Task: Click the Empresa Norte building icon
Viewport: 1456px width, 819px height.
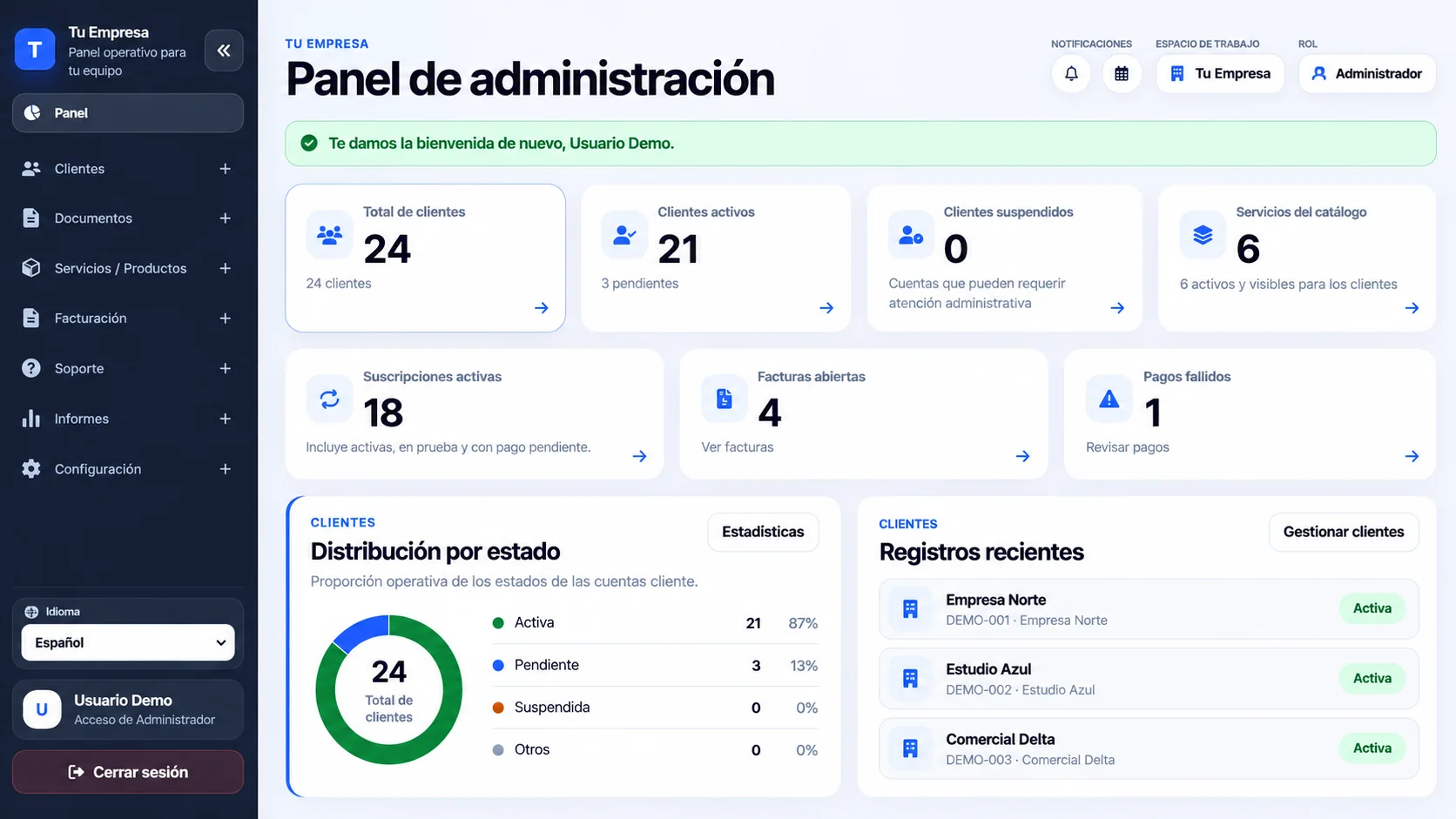Action: coord(910,609)
